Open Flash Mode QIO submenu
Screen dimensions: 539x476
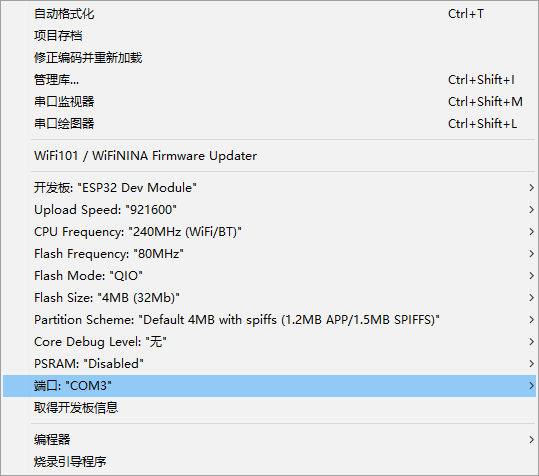click(x=269, y=276)
